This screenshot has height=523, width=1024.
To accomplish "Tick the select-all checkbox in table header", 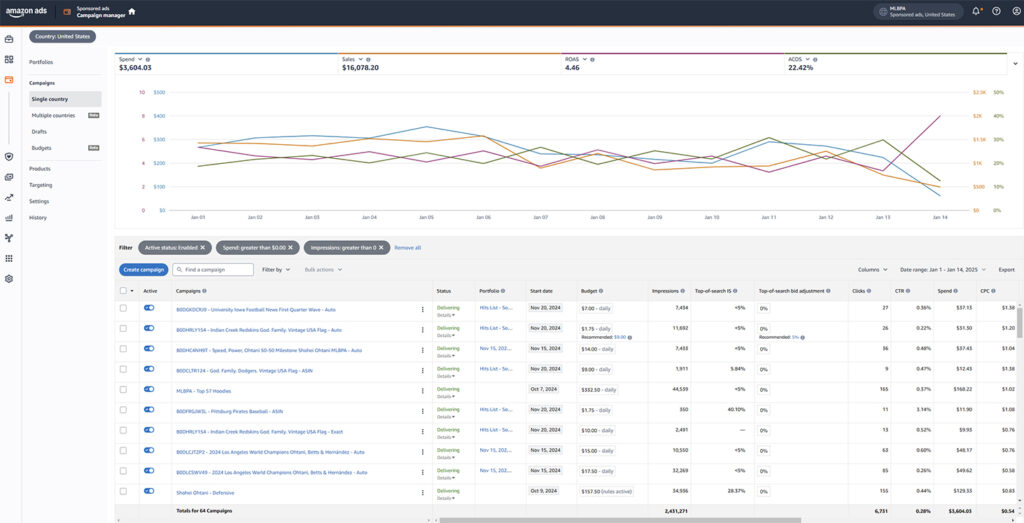I will tap(123, 291).
